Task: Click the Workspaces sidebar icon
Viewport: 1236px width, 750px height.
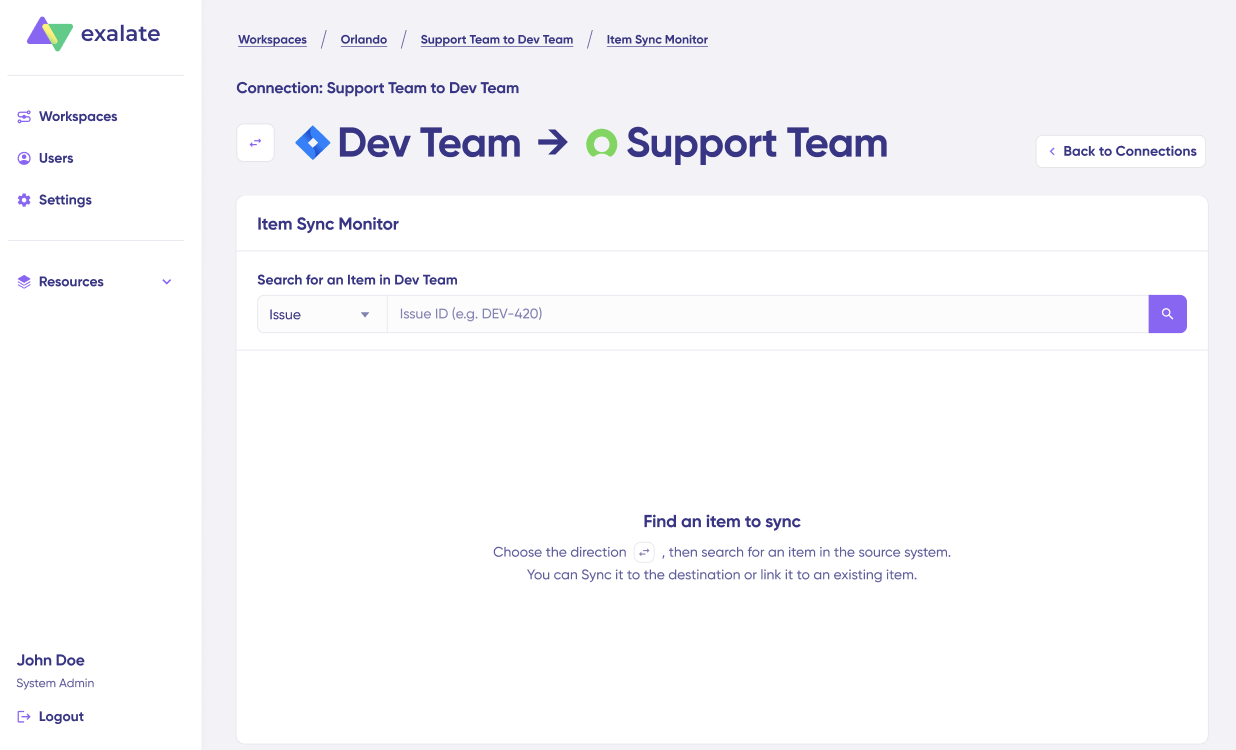Action: [24, 117]
